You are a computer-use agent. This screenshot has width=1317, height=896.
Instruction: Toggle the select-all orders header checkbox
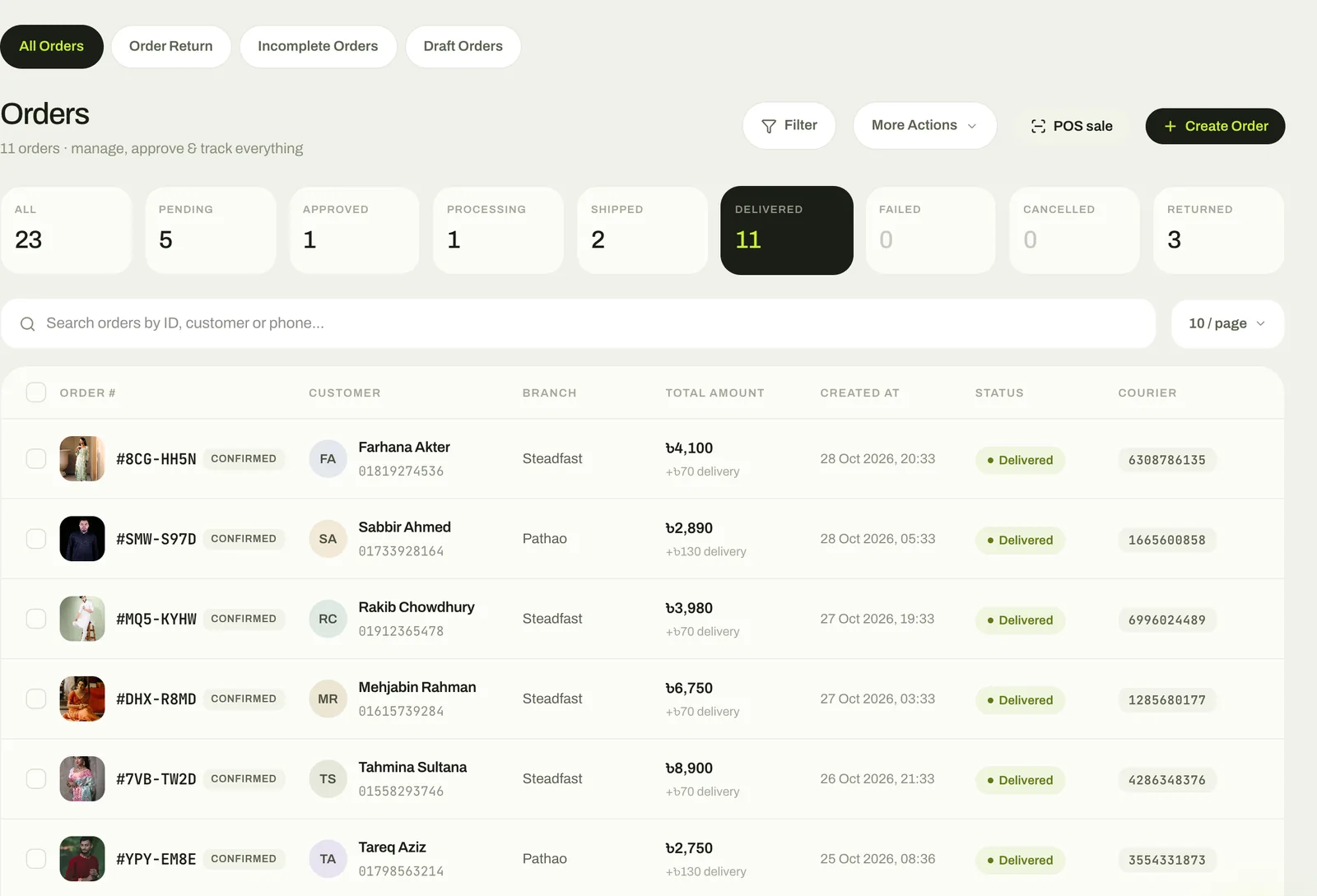[36, 392]
